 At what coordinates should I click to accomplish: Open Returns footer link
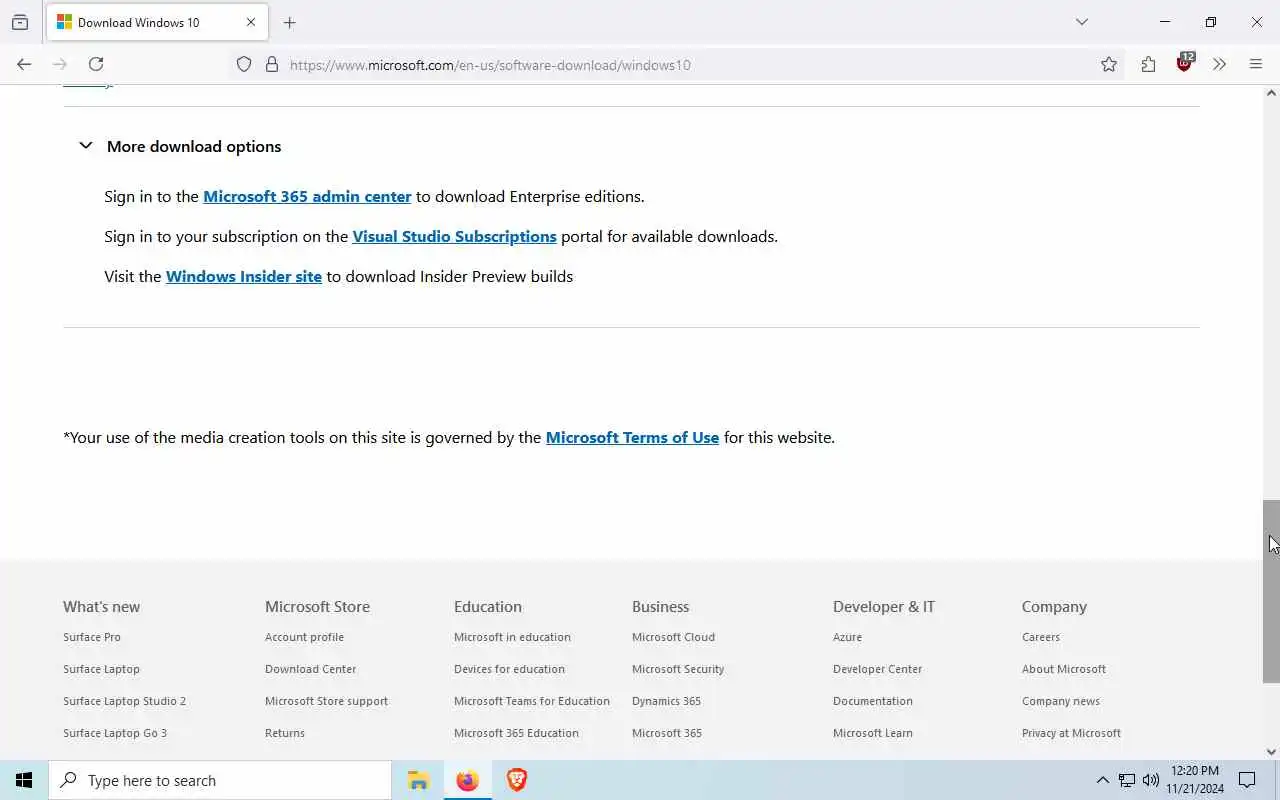pos(285,733)
